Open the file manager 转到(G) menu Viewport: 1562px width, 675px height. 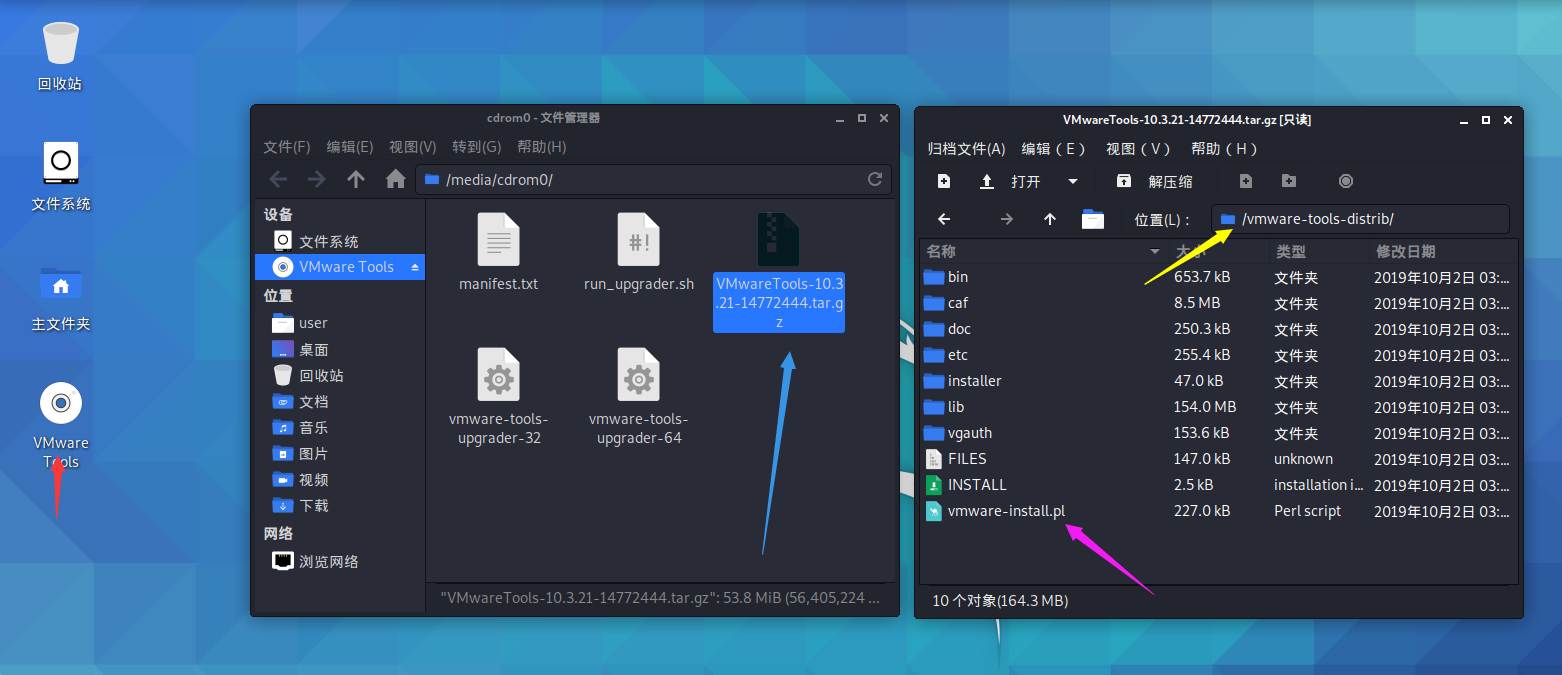477,147
